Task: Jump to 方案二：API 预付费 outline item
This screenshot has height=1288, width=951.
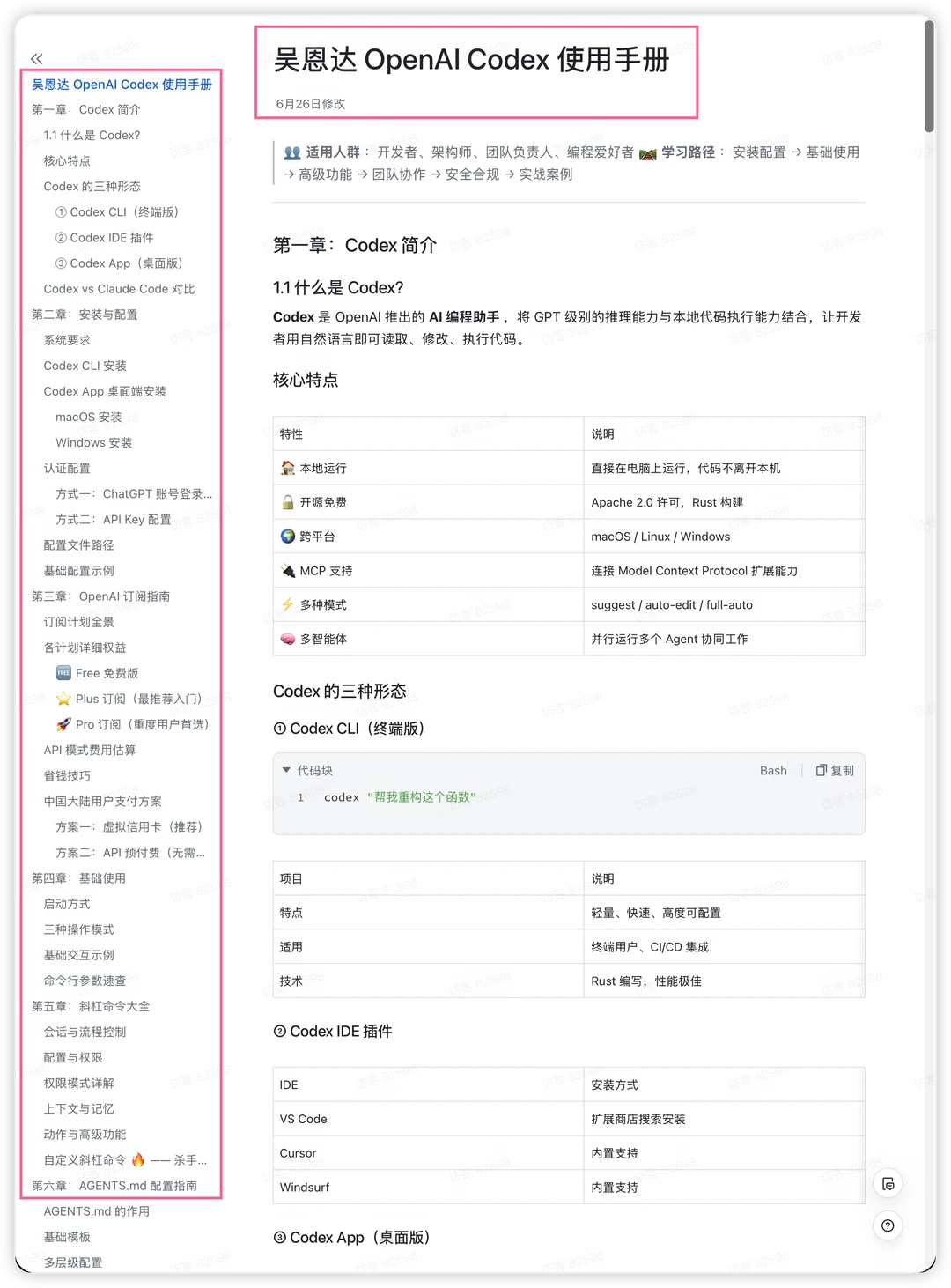Action: click(130, 852)
